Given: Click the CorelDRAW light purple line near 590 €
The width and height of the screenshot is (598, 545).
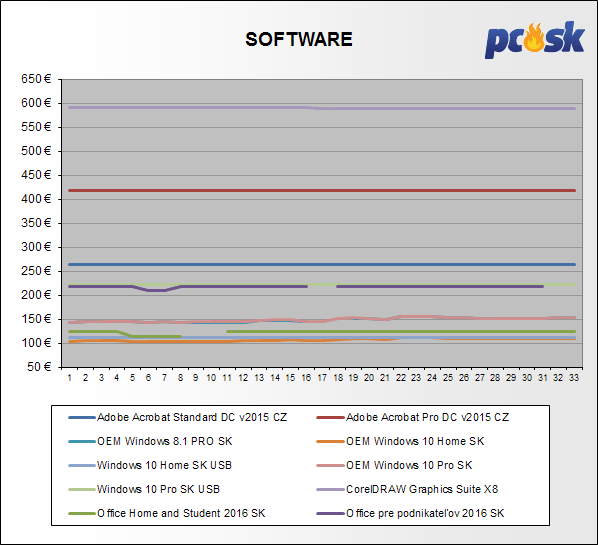Looking at the screenshot, I should click(x=322, y=108).
